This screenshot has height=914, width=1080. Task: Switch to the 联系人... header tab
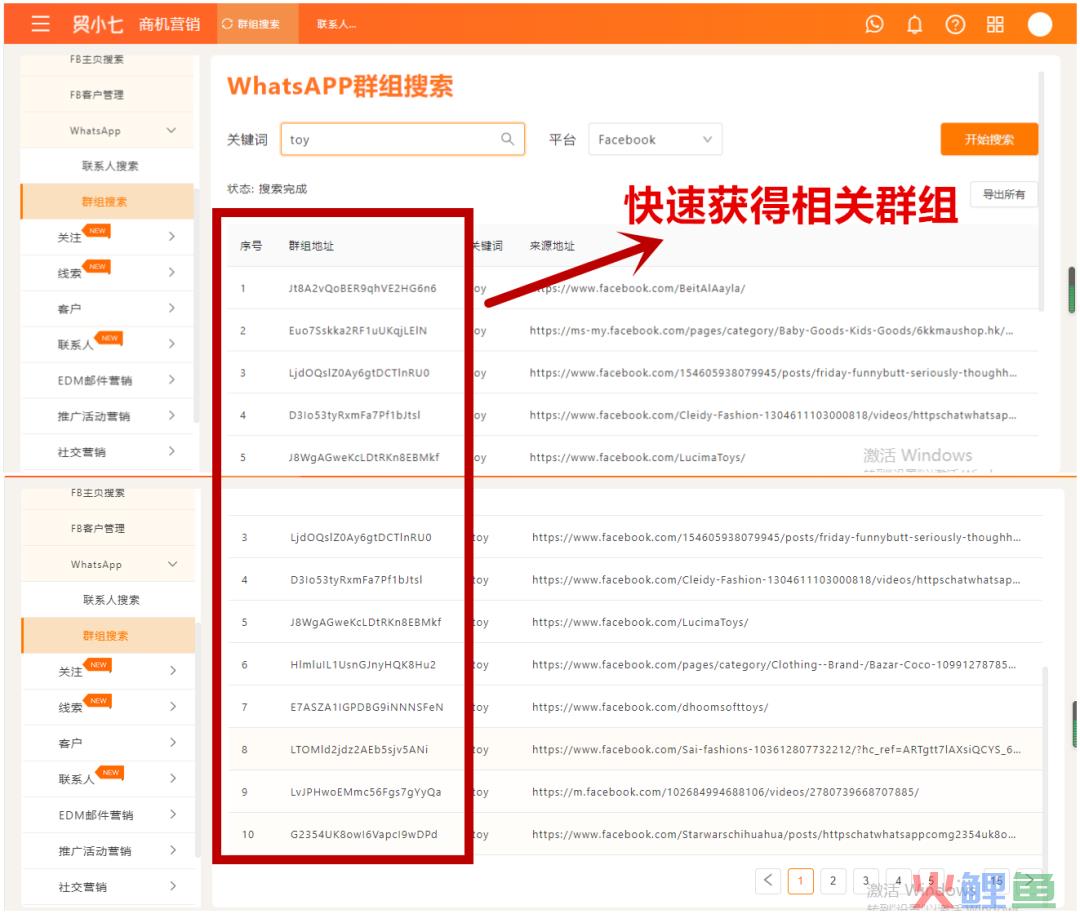pos(336,24)
